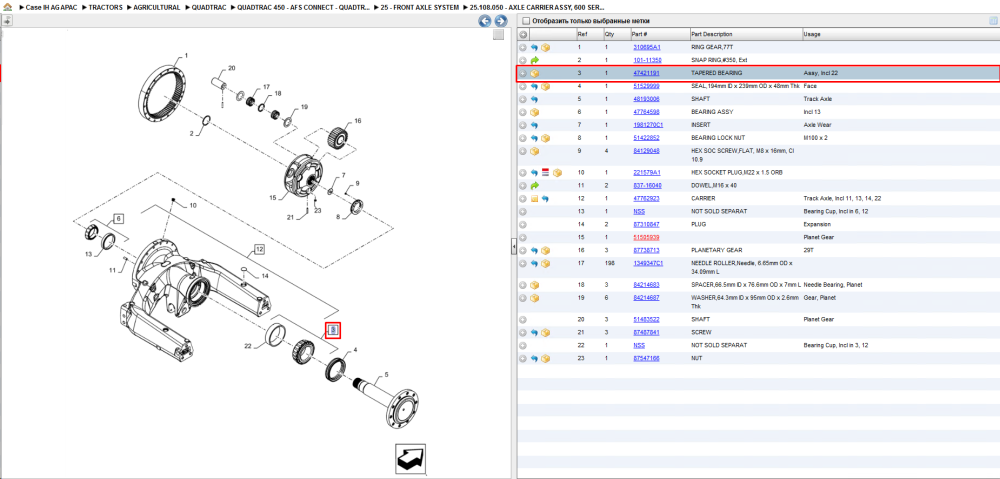Image resolution: width=1000 pixels, height=479 pixels.
Task: Collapse the diagram pane with splitter arrow
Action: [513, 247]
